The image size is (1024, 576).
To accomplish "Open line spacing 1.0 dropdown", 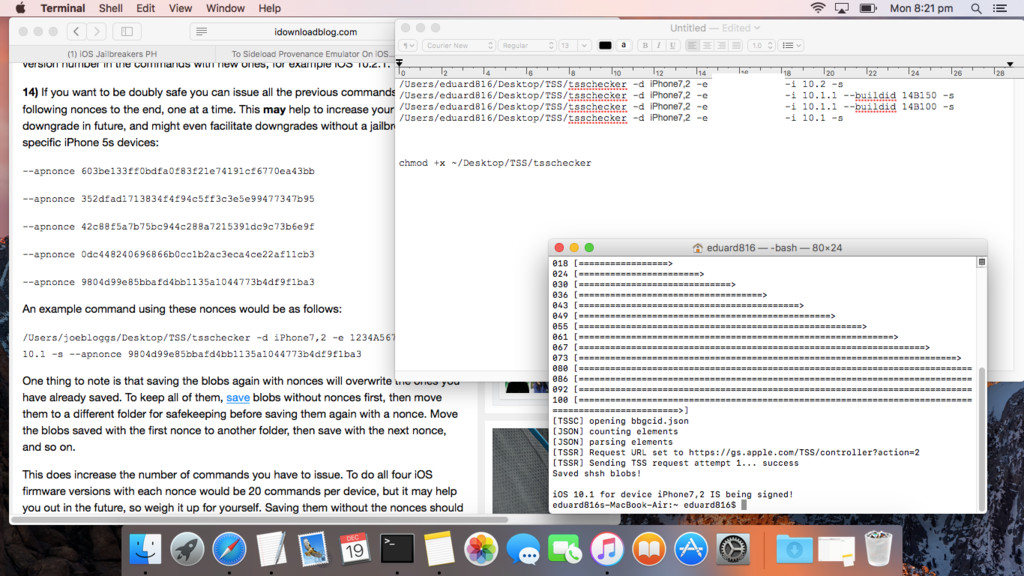I will tap(761, 45).
